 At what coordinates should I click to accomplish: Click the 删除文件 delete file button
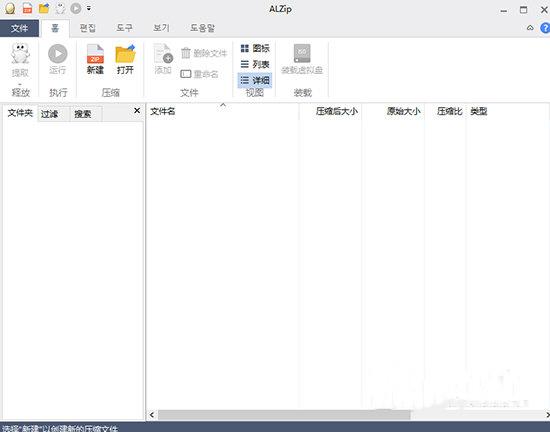(x=204, y=53)
